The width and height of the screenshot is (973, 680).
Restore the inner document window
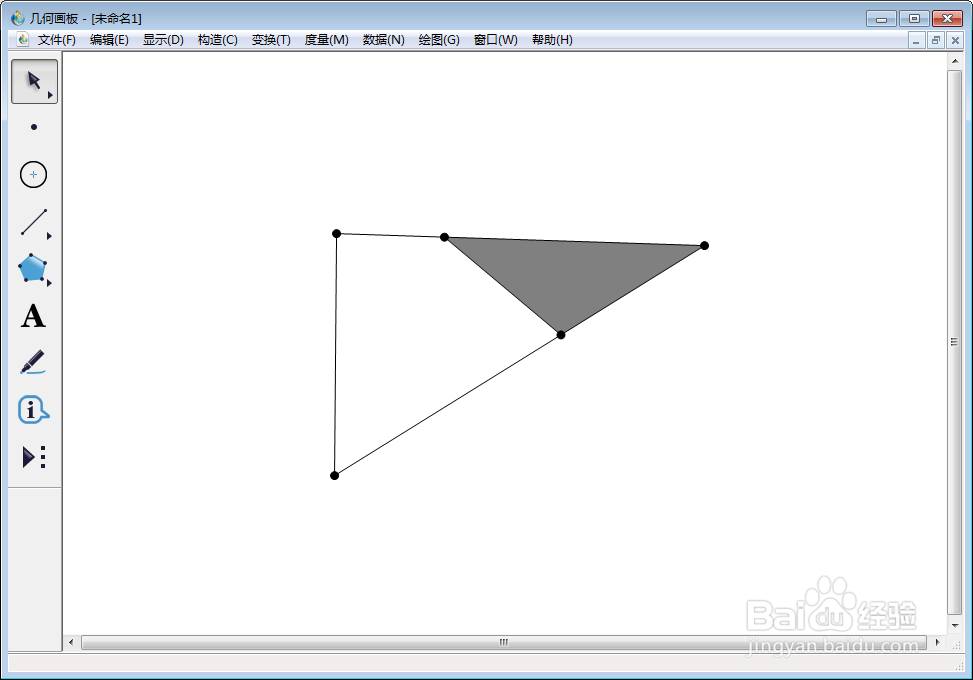936,41
